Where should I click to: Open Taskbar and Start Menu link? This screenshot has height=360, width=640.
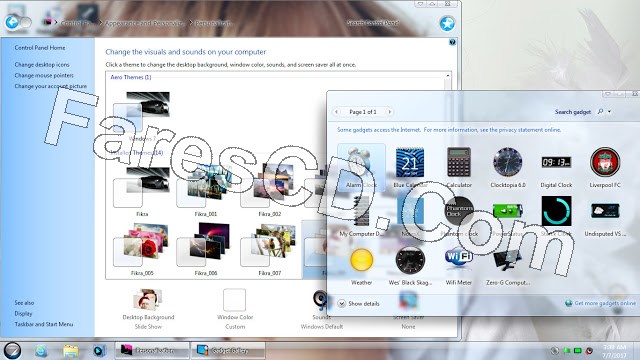tap(44, 324)
